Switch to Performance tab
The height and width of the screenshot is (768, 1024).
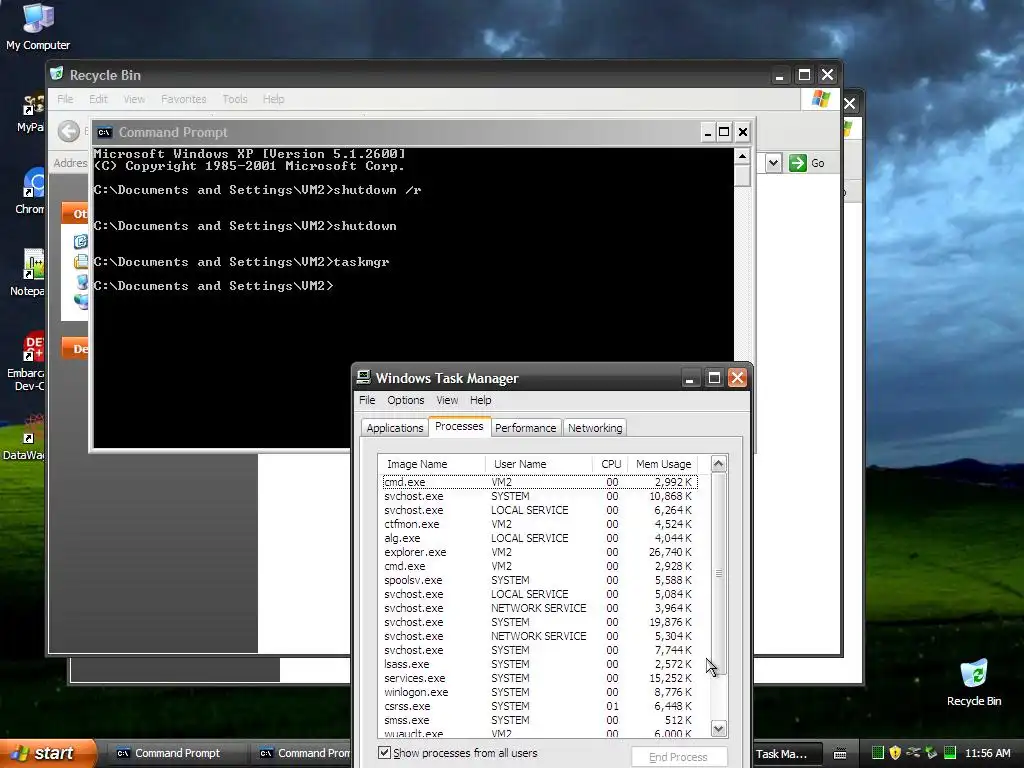coord(526,428)
